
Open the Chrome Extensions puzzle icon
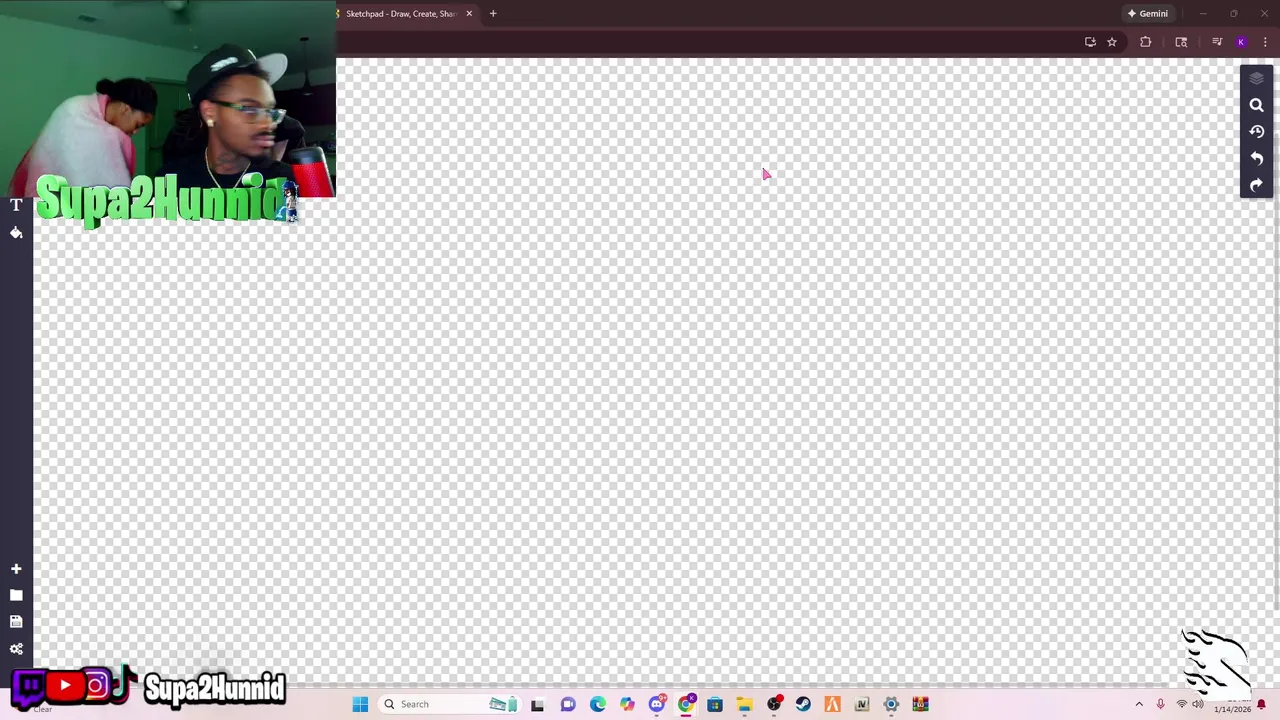(1146, 42)
